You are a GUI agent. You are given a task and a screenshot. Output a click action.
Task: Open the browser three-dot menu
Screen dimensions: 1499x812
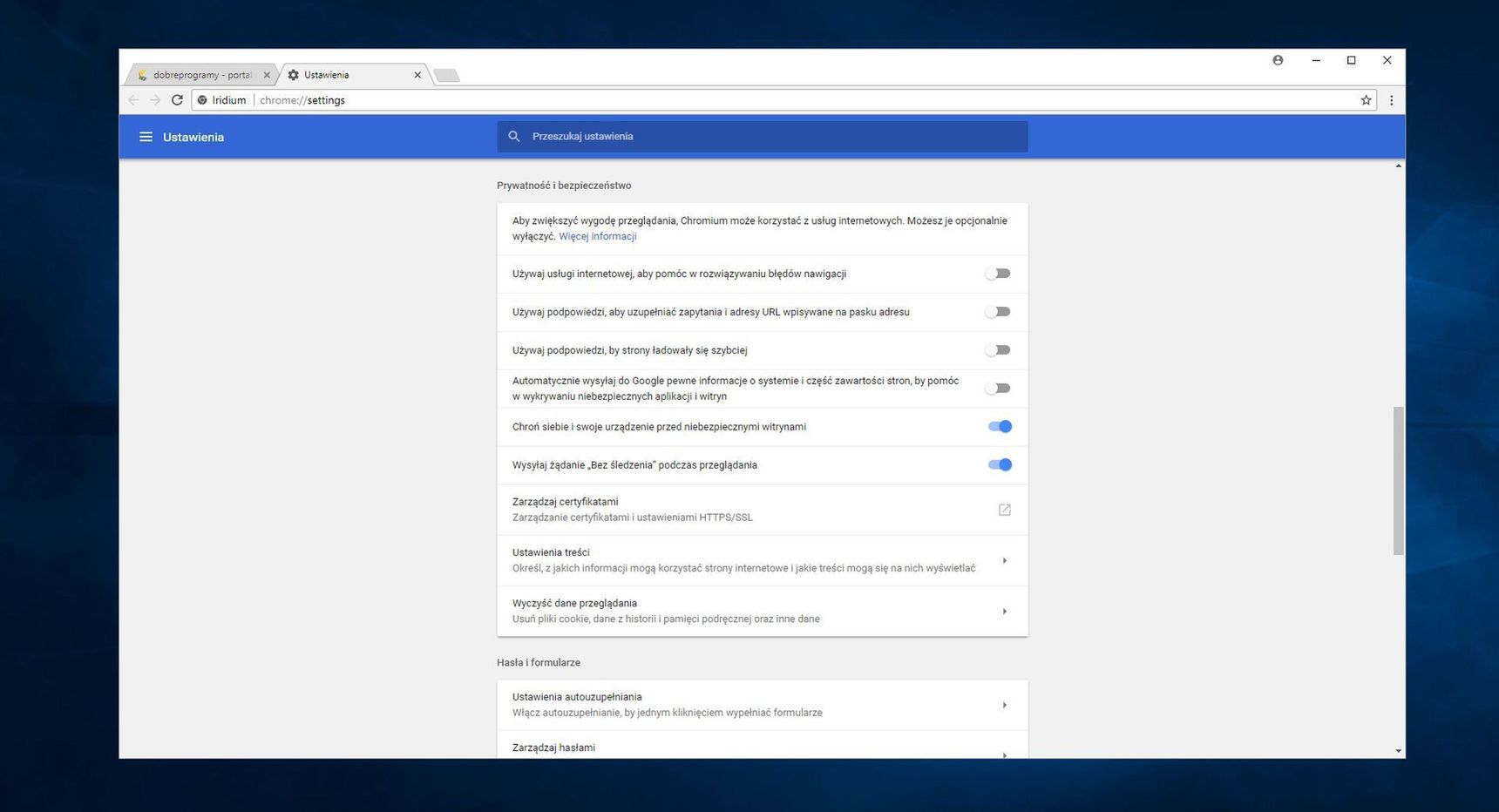(x=1391, y=100)
